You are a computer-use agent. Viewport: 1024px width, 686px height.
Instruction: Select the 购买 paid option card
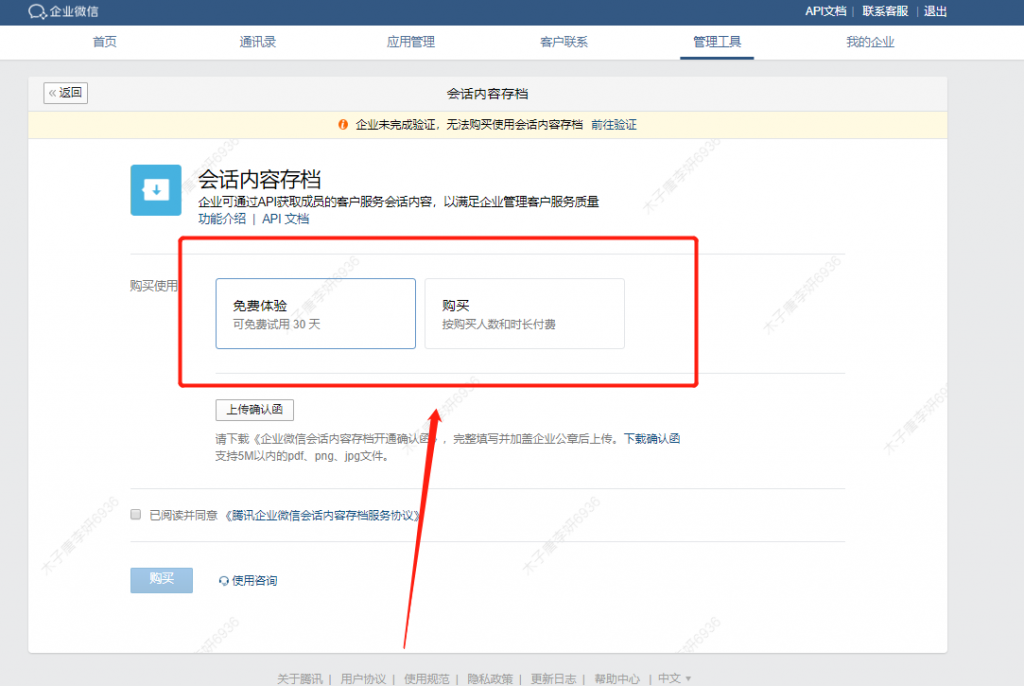pyautogui.click(x=524, y=313)
